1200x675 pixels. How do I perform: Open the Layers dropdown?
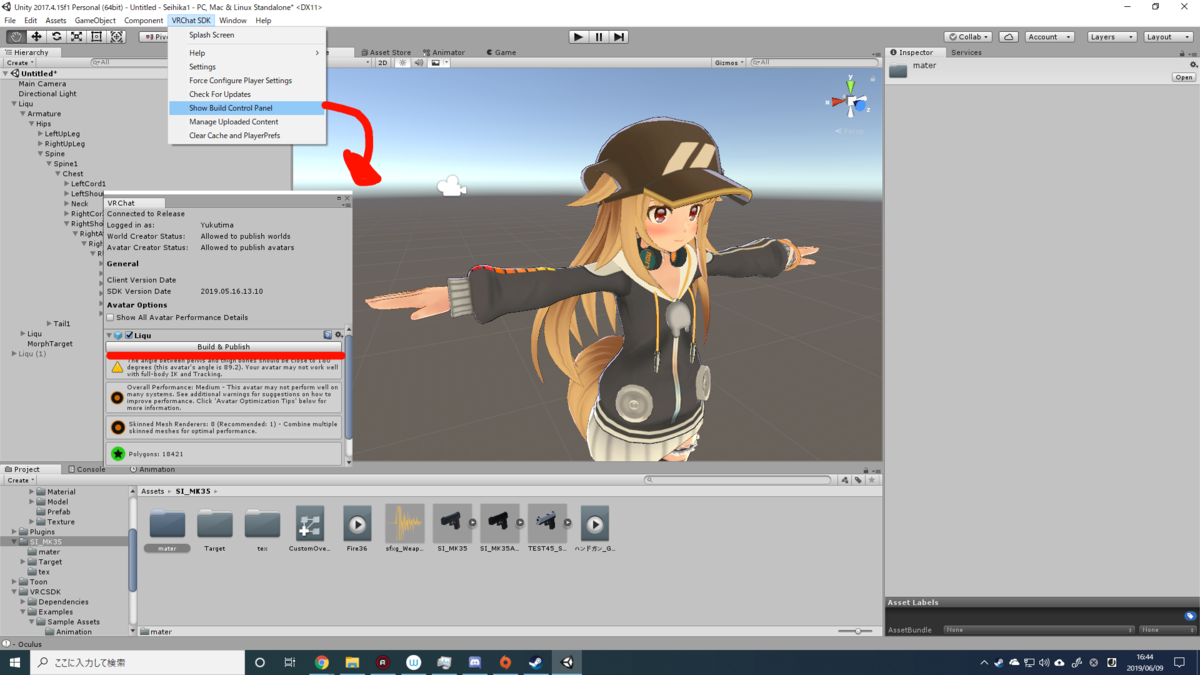pos(1111,37)
